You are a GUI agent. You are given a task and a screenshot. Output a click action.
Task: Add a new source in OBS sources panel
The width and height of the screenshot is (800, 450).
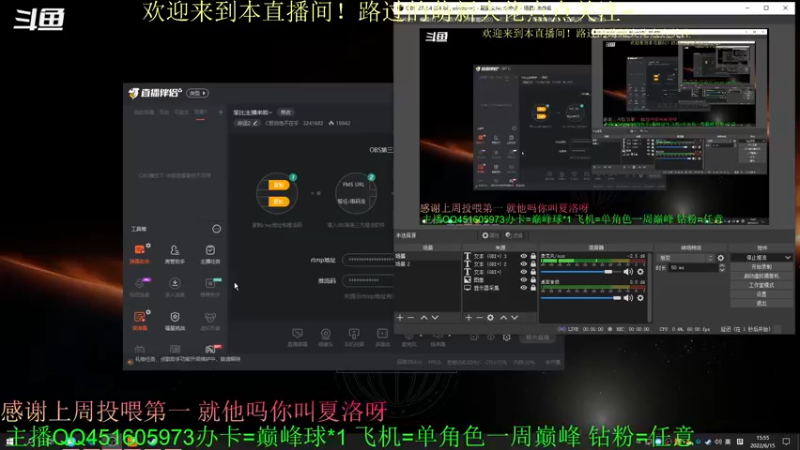pos(468,317)
